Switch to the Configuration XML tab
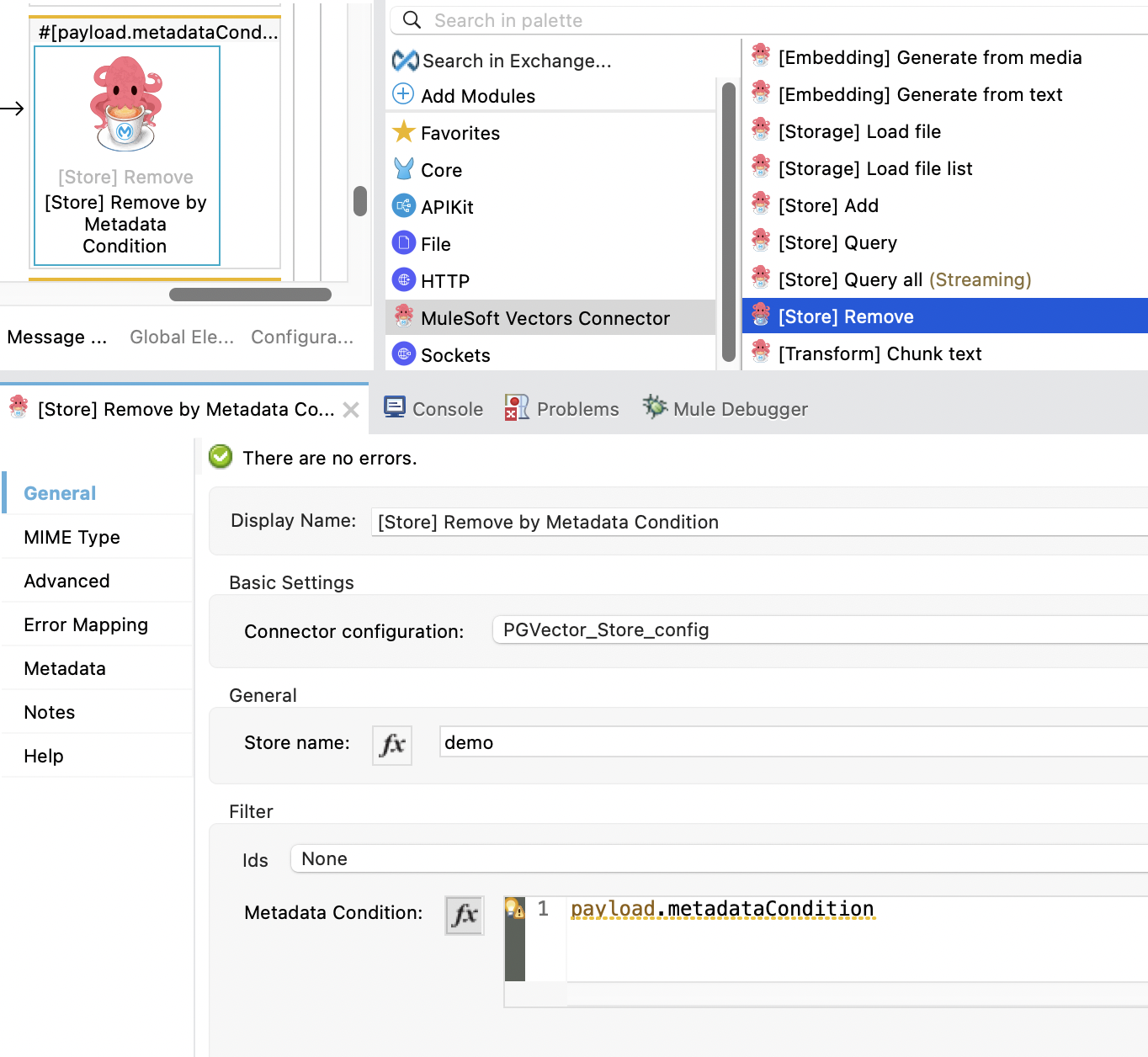Viewport: 1148px width, 1057px height. point(302,337)
